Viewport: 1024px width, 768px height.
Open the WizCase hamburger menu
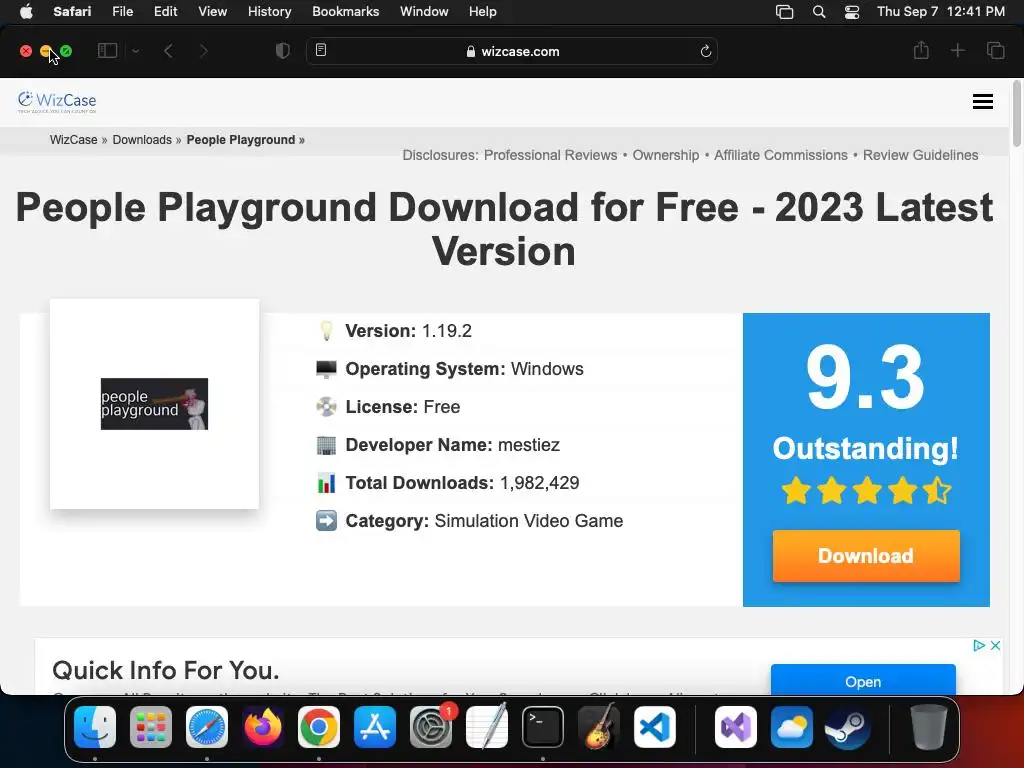click(982, 101)
